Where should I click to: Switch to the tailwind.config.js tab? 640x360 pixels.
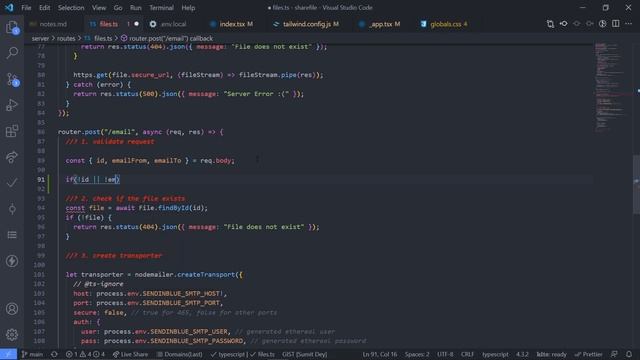tap(306, 24)
